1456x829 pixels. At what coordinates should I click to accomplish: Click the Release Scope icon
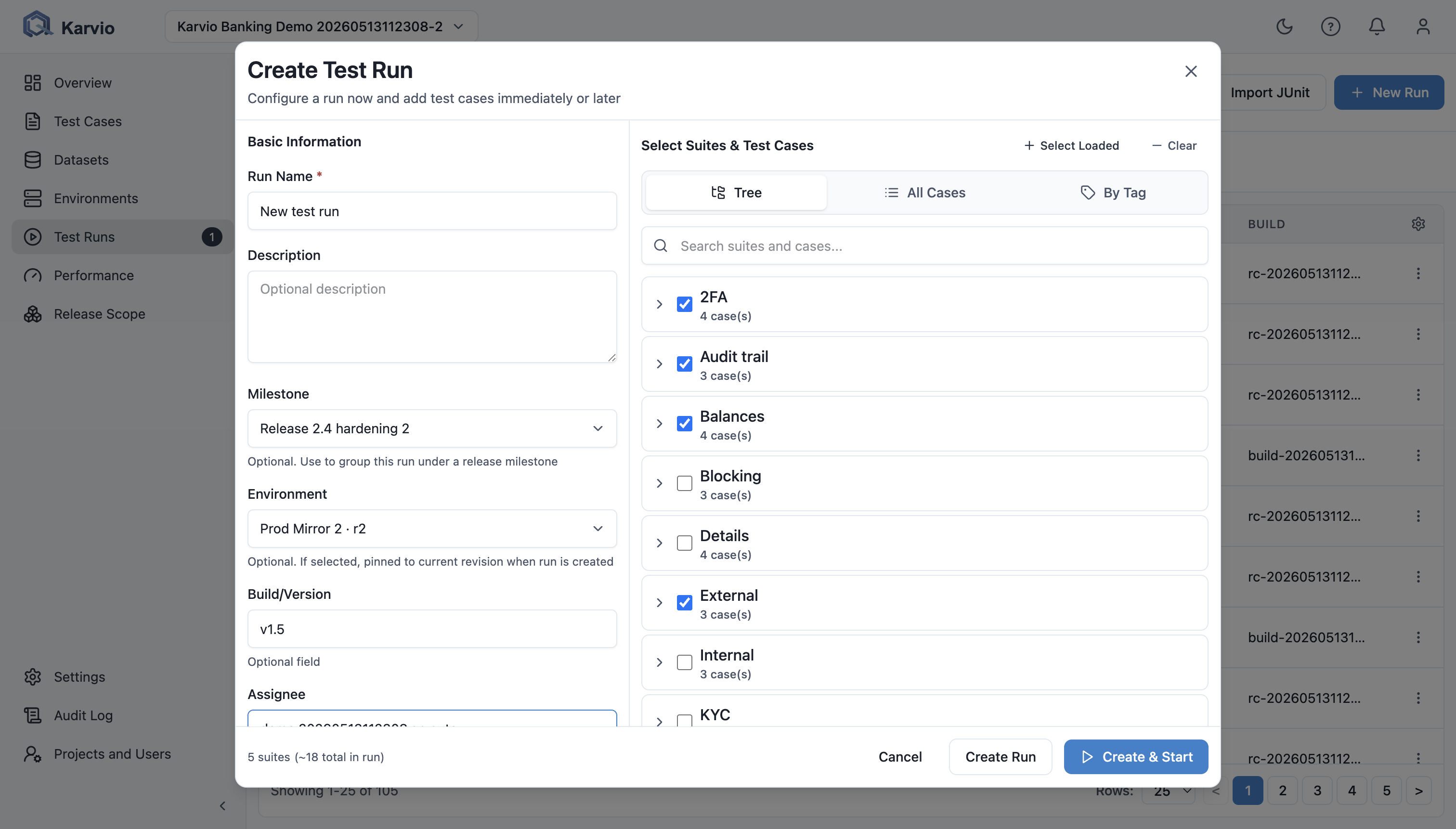[x=32, y=314]
